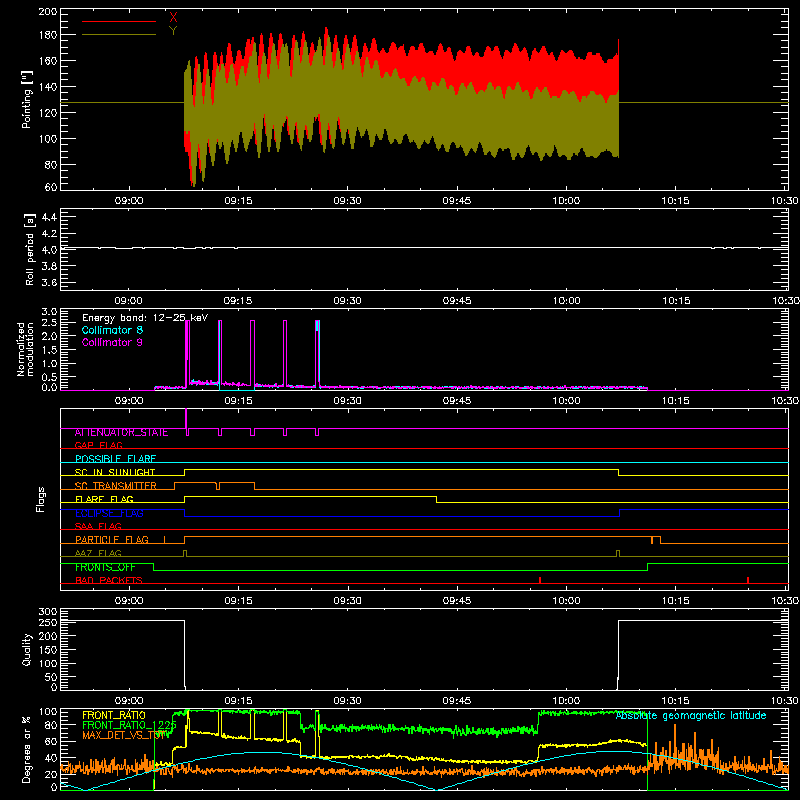Viewport: 800px width, 800px height.
Task: Click the Roll period axis label
Action: 29,249
